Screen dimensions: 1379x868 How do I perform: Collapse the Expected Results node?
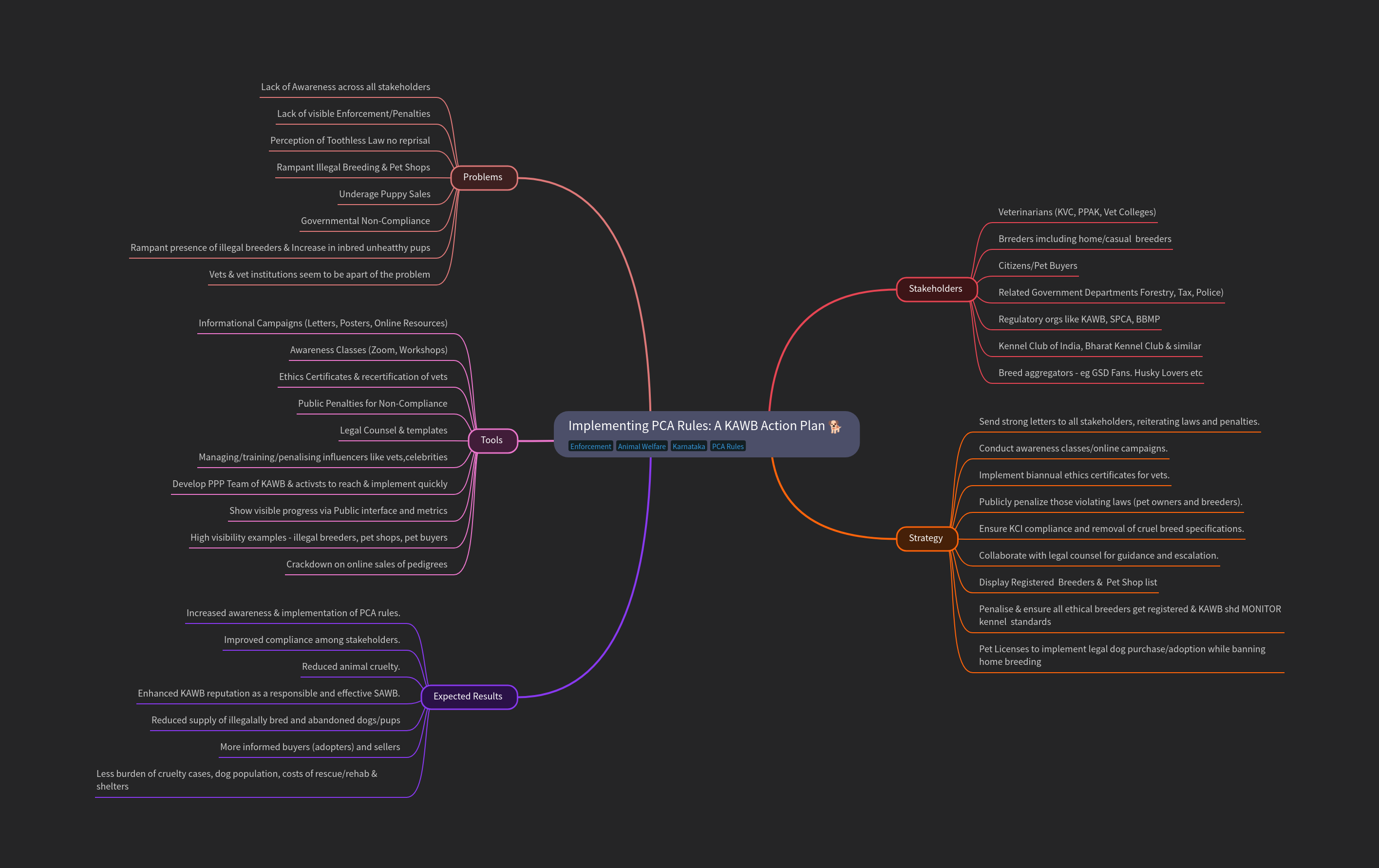[468, 696]
